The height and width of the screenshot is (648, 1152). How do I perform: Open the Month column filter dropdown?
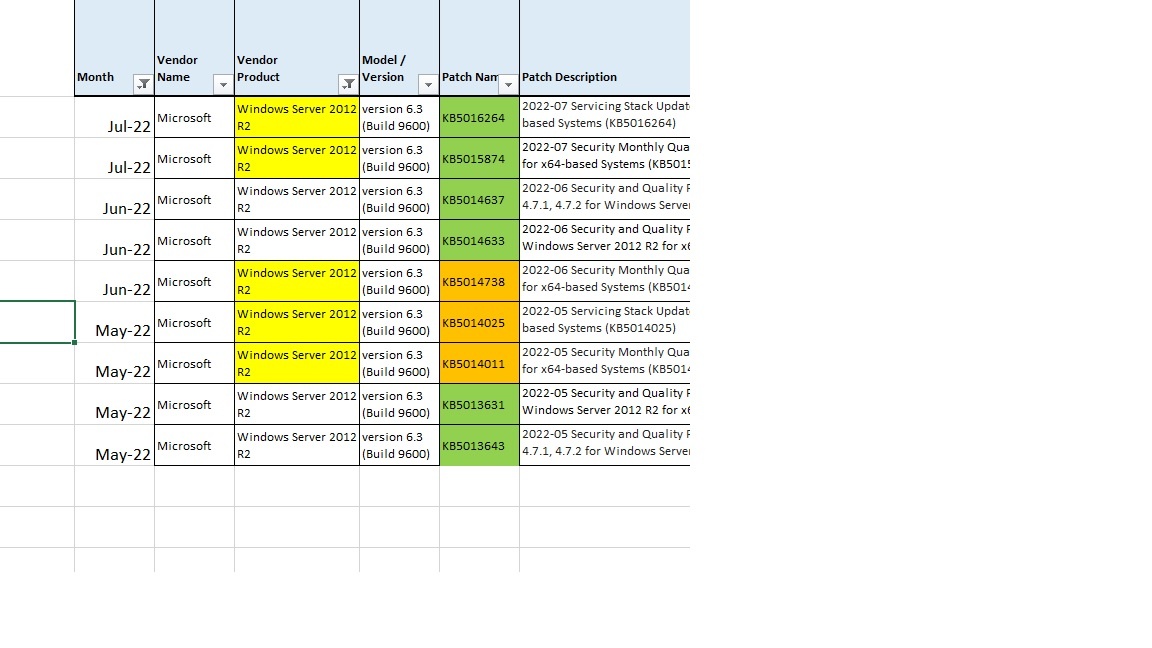pos(143,84)
